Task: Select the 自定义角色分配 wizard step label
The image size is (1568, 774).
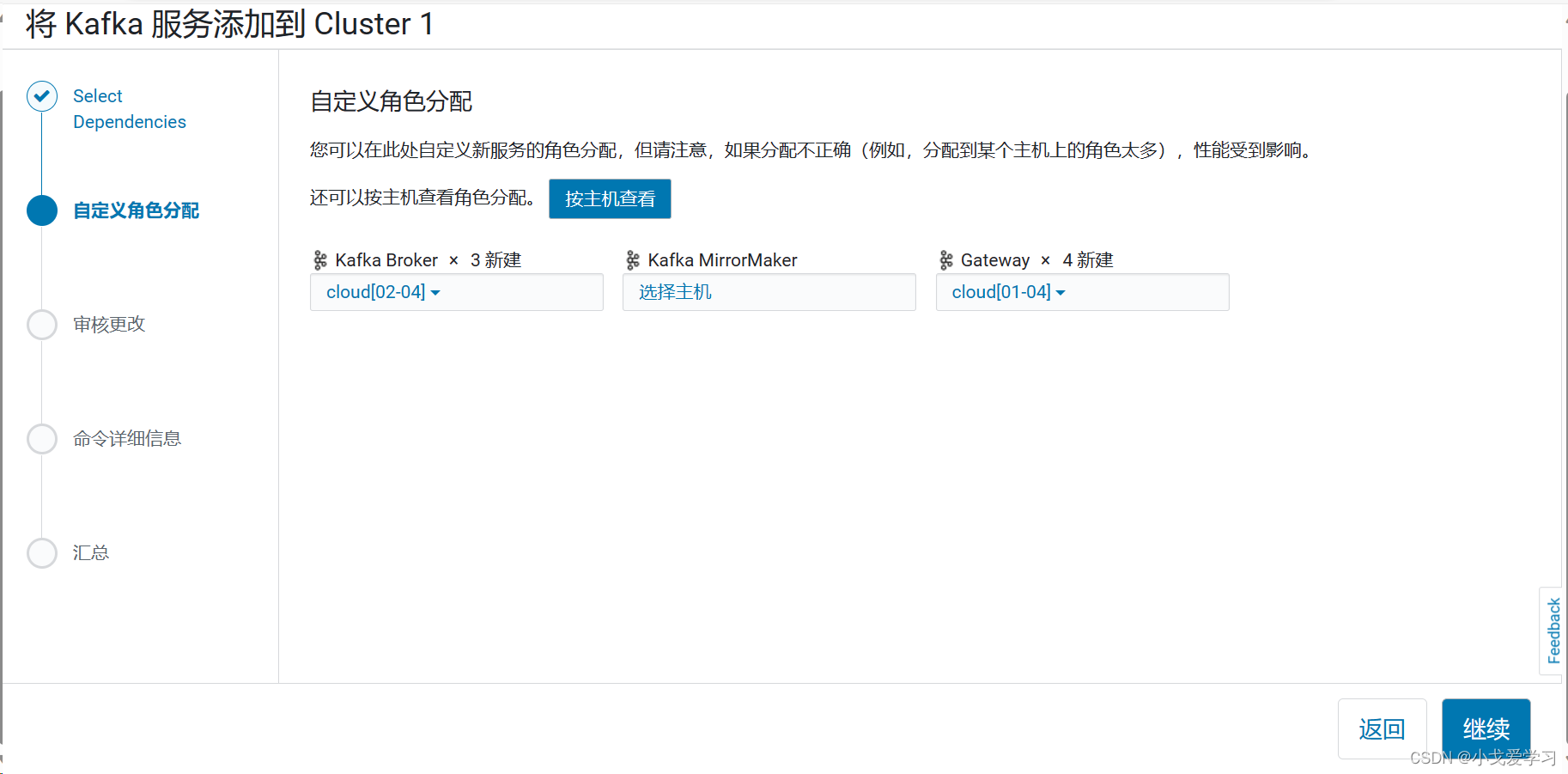Action: click(136, 210)
